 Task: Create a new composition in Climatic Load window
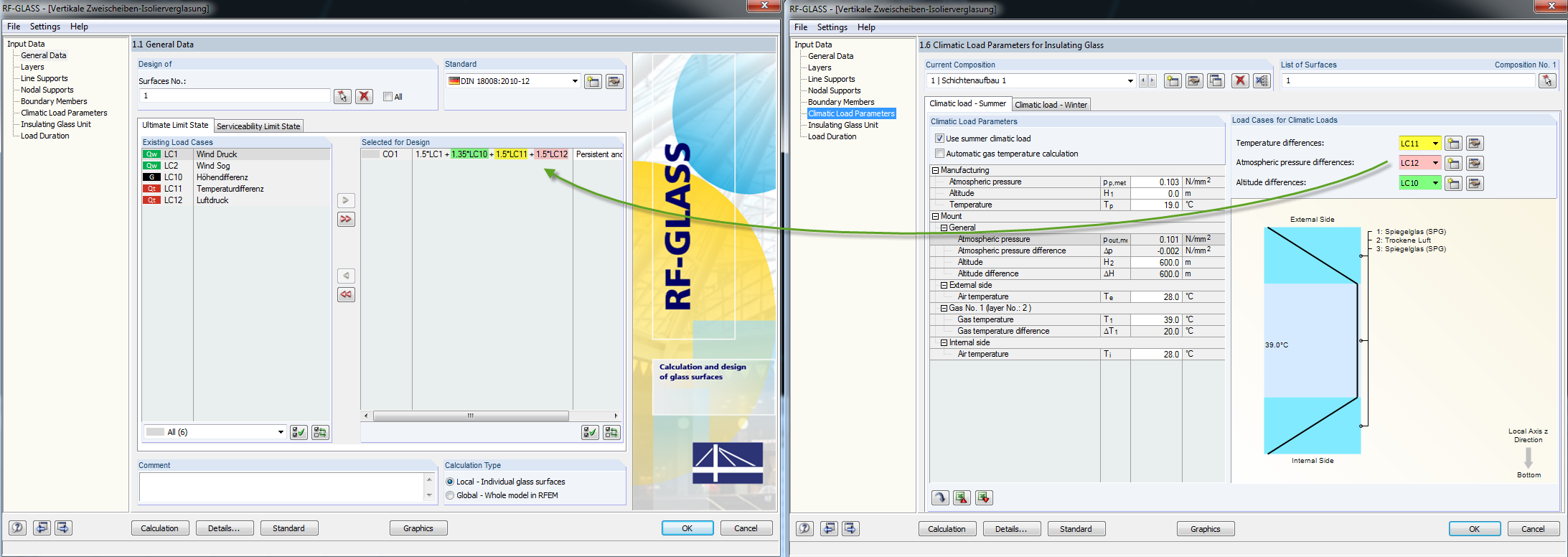pyautogui.click(x=1173, y=80)
